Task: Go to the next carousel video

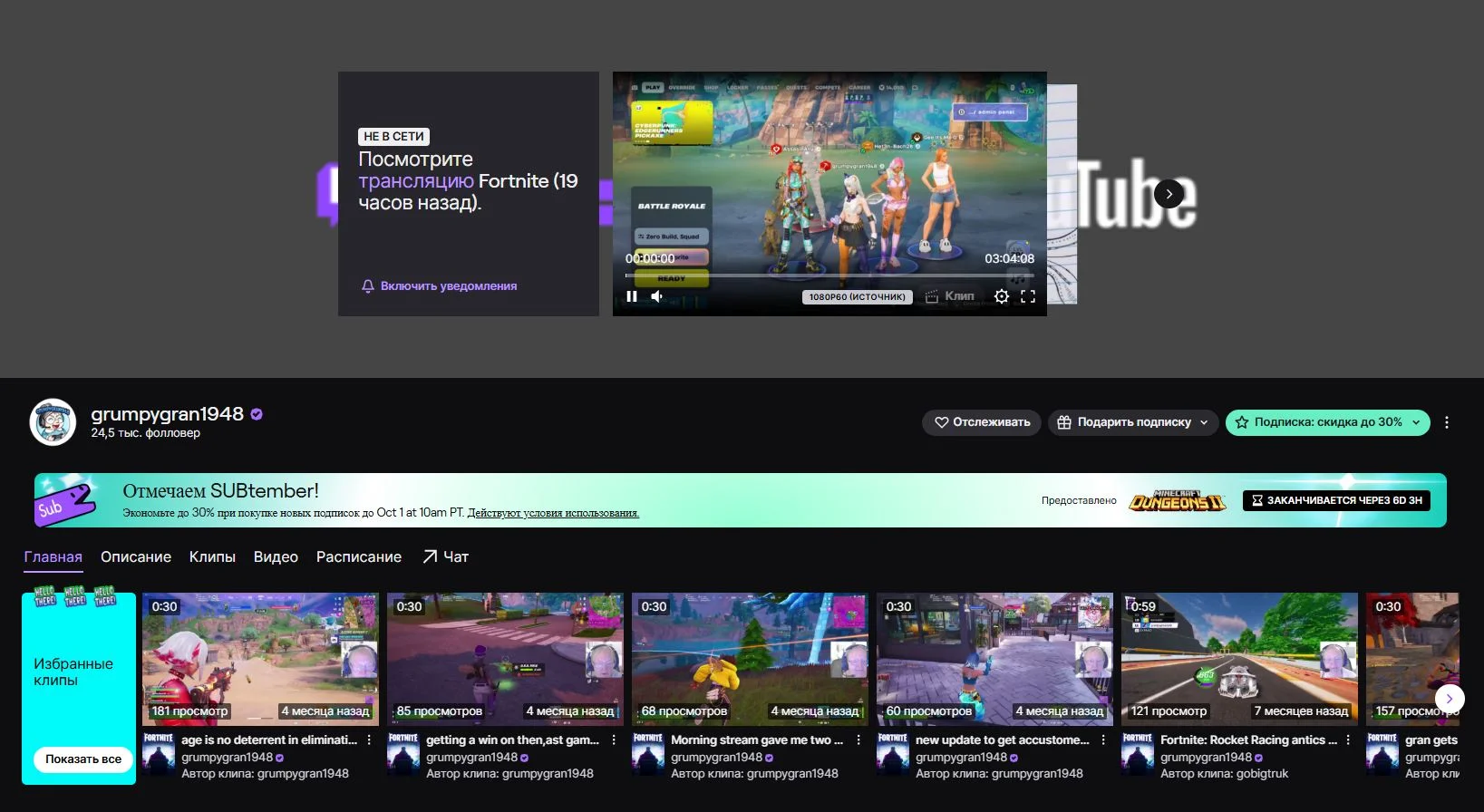Action: coord(1169,193)
